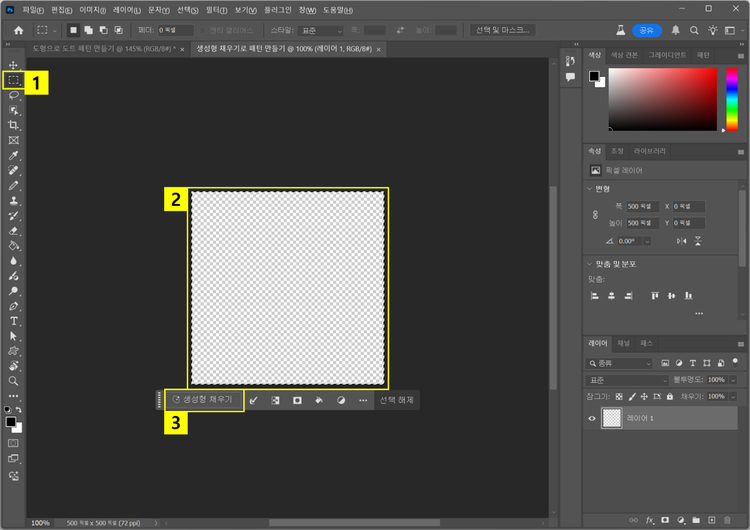Screen dimensions: 750x530
Task: Open the 스타일 dropdown set to 표준
Action: 320,30
